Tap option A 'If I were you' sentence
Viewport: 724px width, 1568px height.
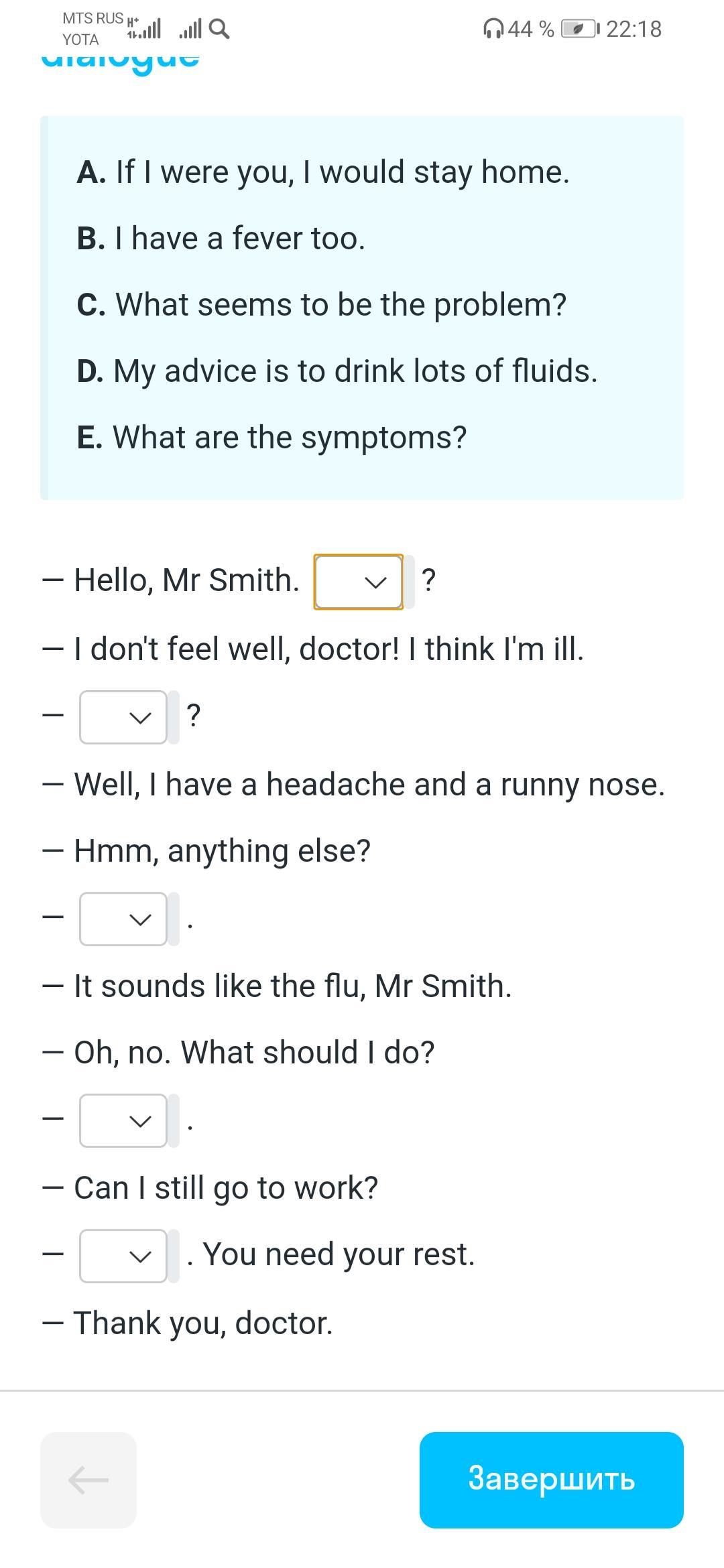click(323, 172)
